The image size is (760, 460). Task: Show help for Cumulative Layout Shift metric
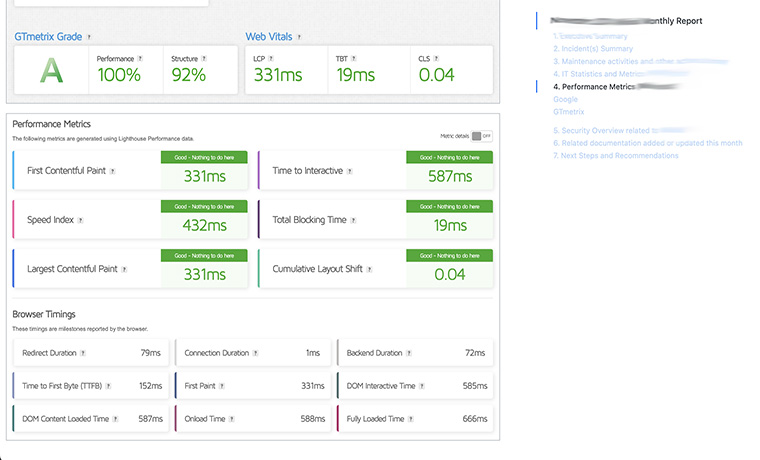[369, 269]
